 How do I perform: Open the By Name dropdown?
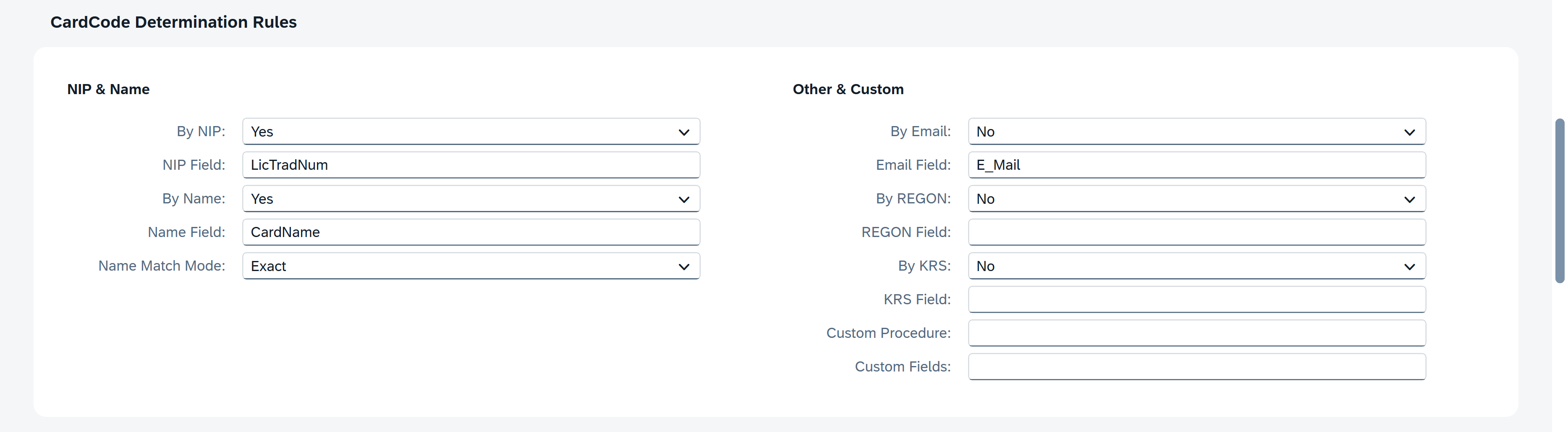pos(471,199)
